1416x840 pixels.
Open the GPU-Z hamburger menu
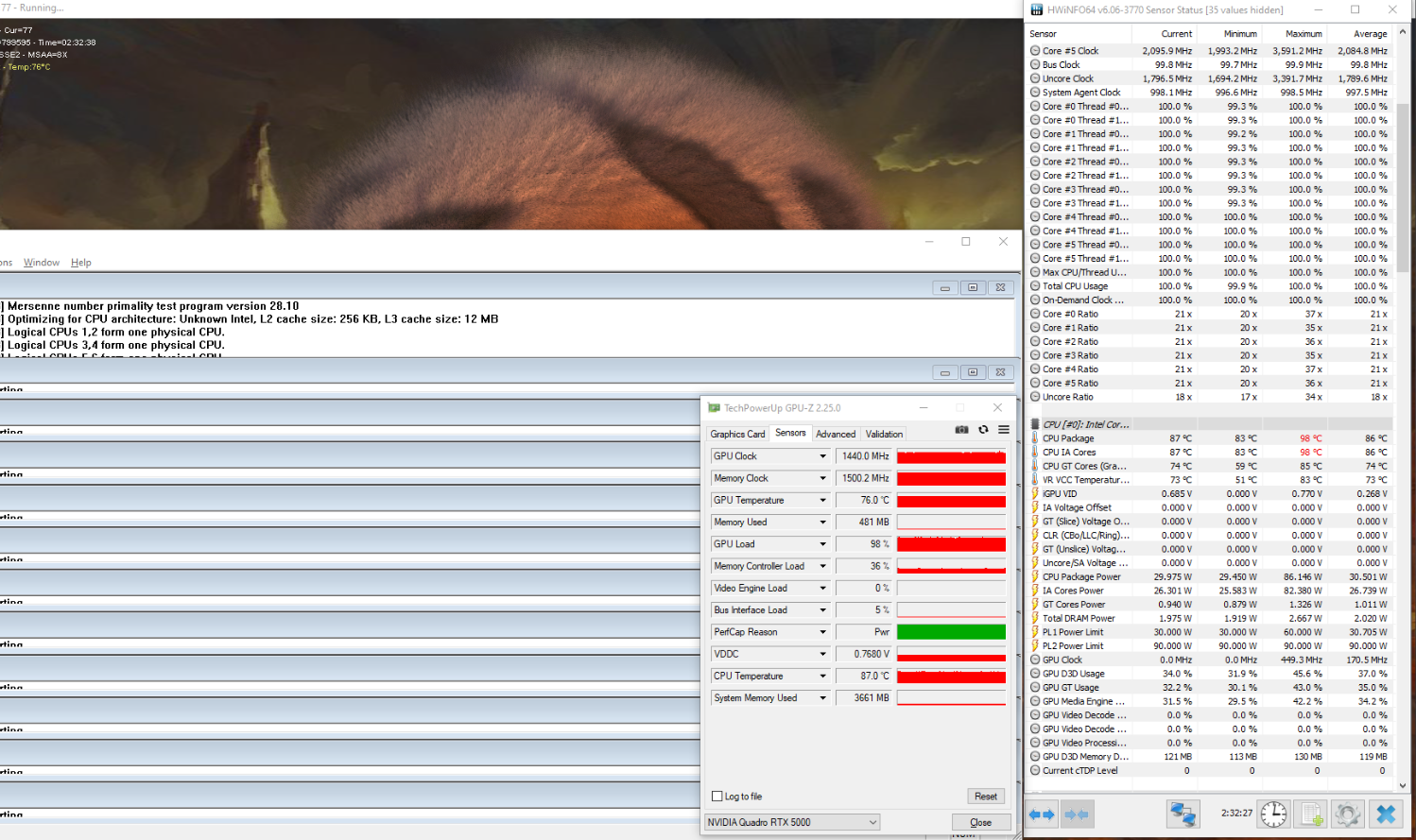(1004, 430)
